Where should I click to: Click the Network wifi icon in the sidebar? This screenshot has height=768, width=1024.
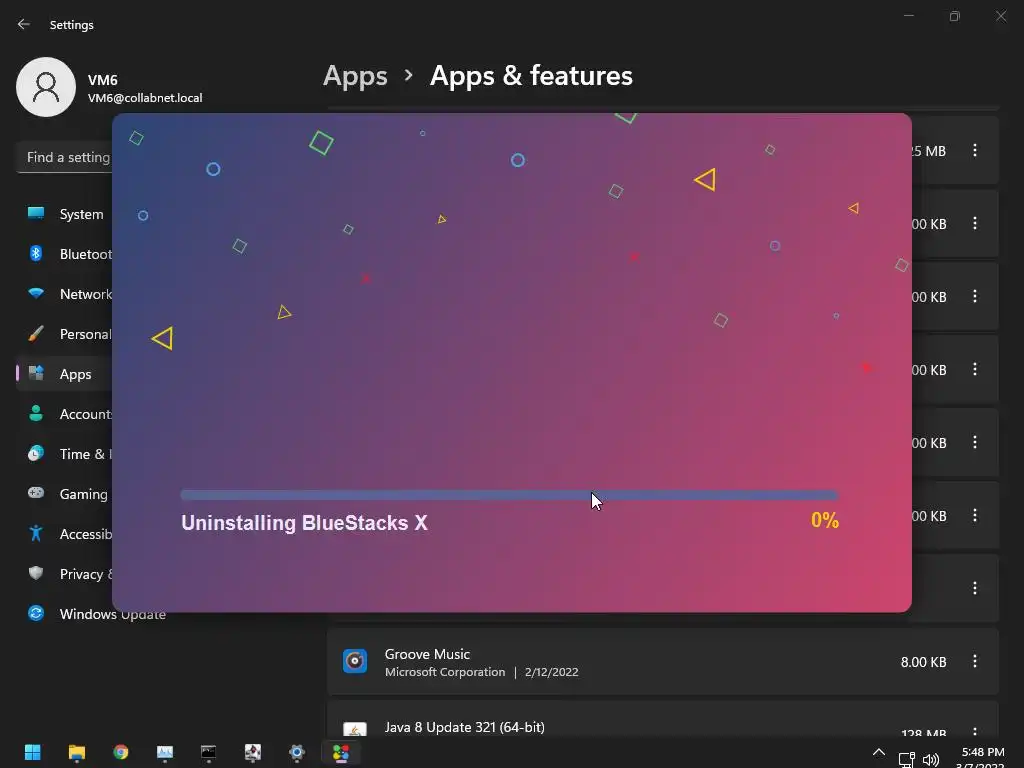click(36, 293)
